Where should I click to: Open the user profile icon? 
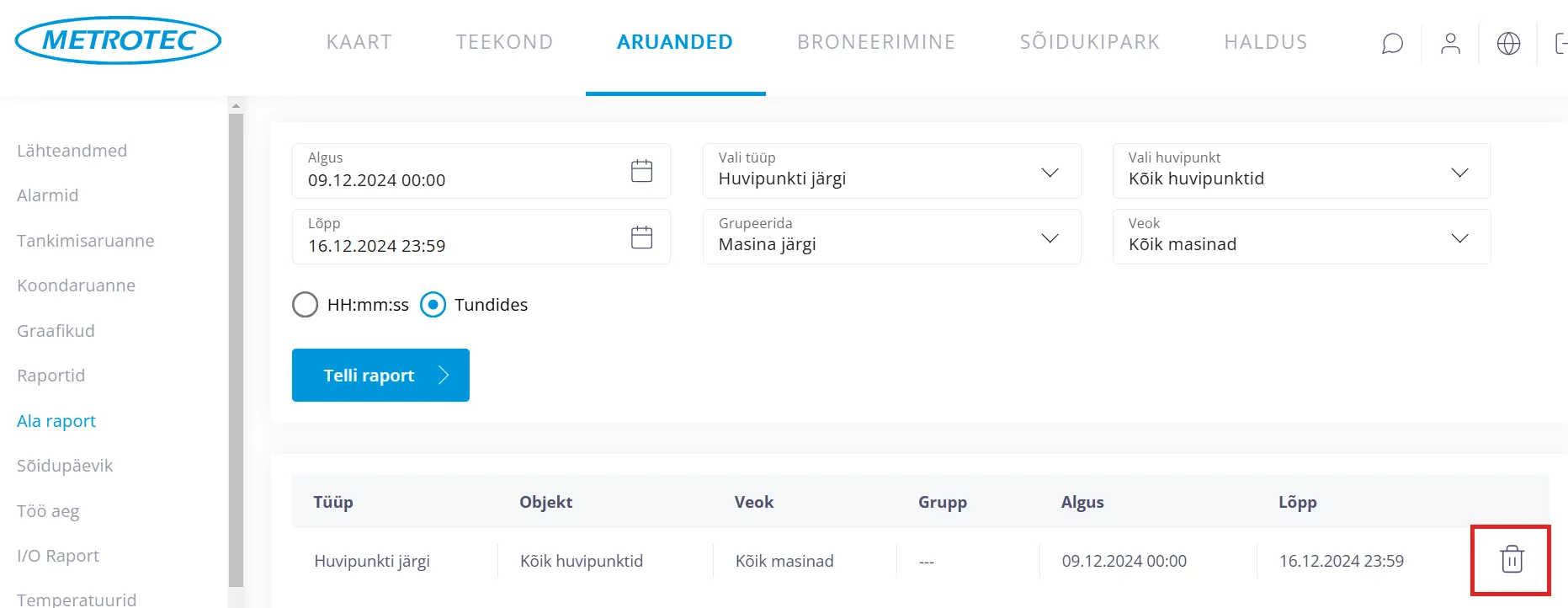tap(1450, 43)
